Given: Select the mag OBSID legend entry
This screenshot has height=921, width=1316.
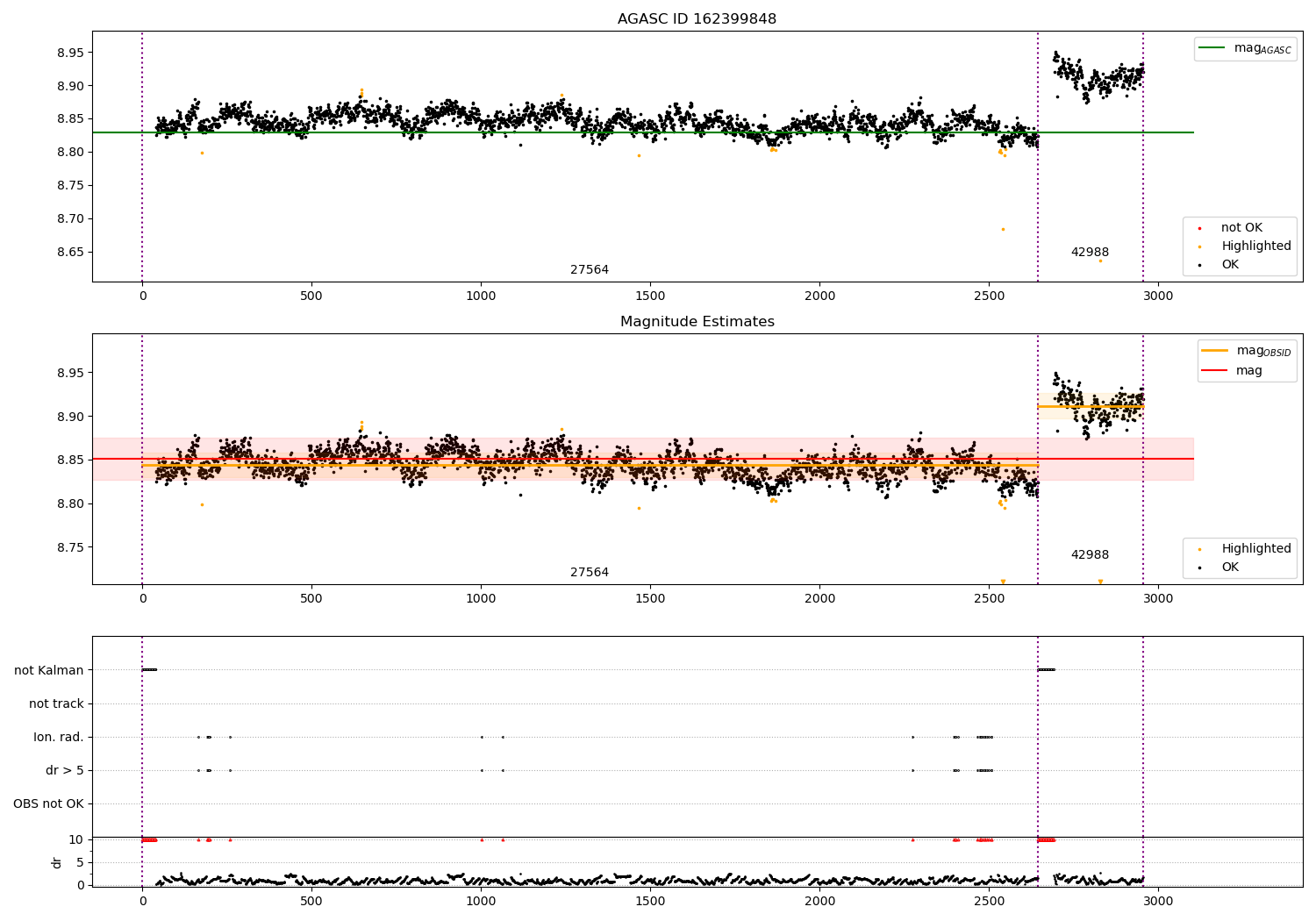Looking at the screenshot, I should (1246, 351).
